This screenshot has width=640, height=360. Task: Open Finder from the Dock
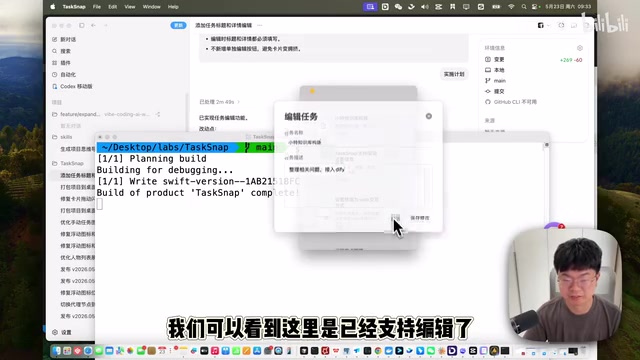[x=57, y=351]
